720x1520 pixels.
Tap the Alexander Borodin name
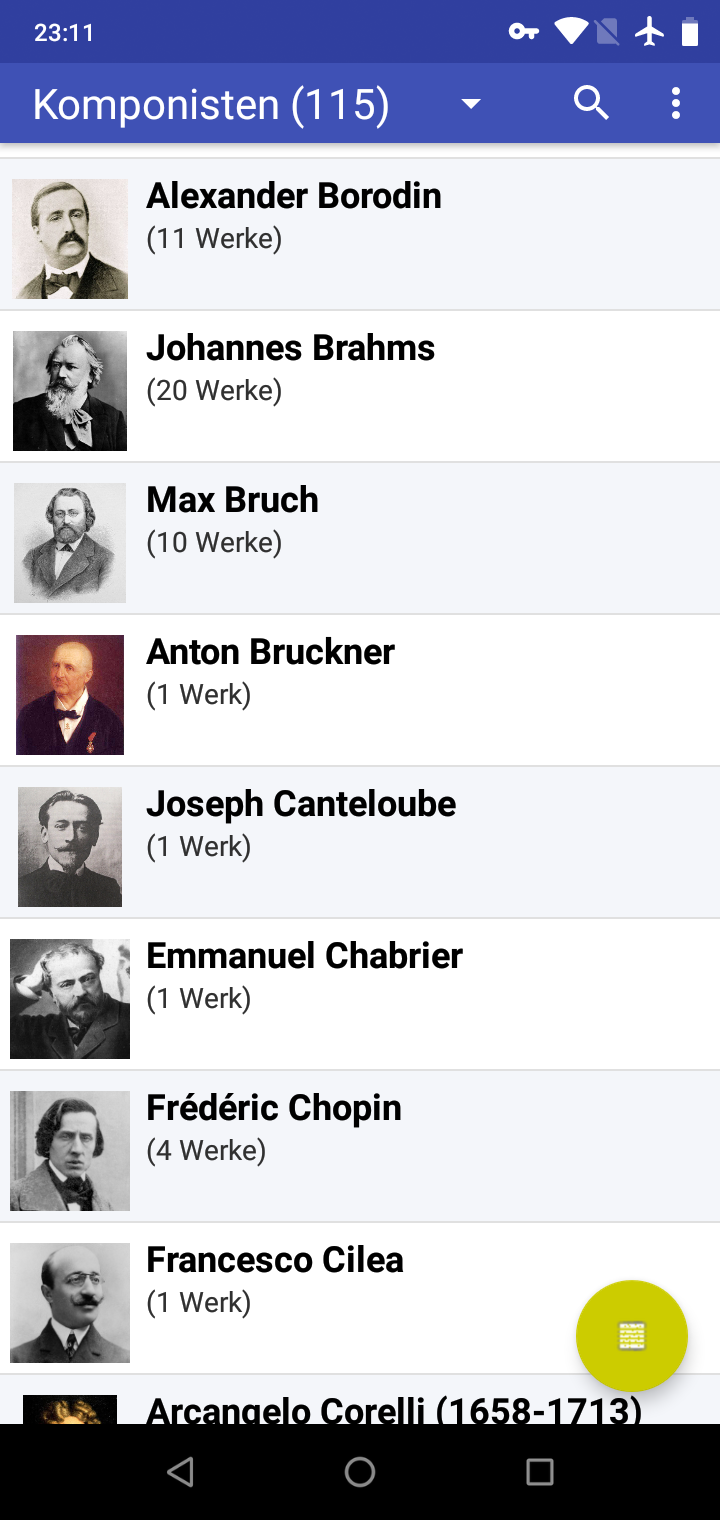[294, 196]
